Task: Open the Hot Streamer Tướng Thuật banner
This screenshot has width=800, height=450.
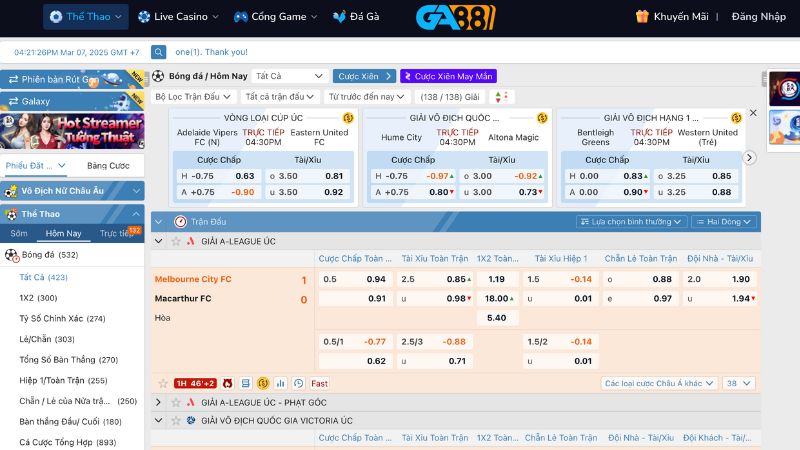Action: [72, 129]
